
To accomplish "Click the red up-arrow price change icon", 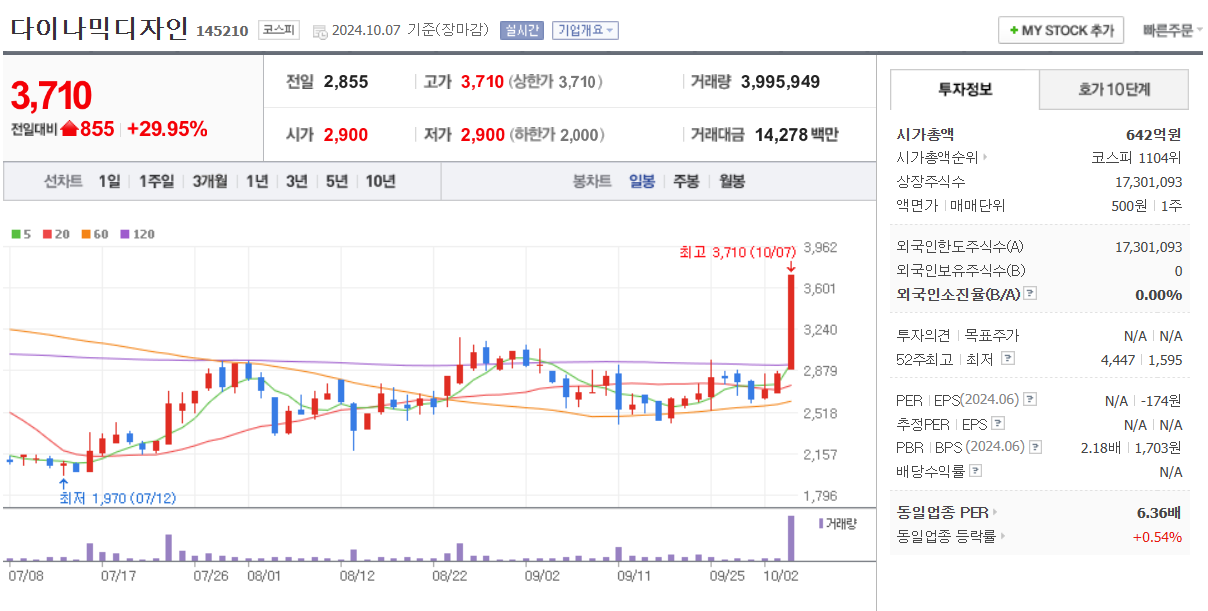I will tap(69, 129).
